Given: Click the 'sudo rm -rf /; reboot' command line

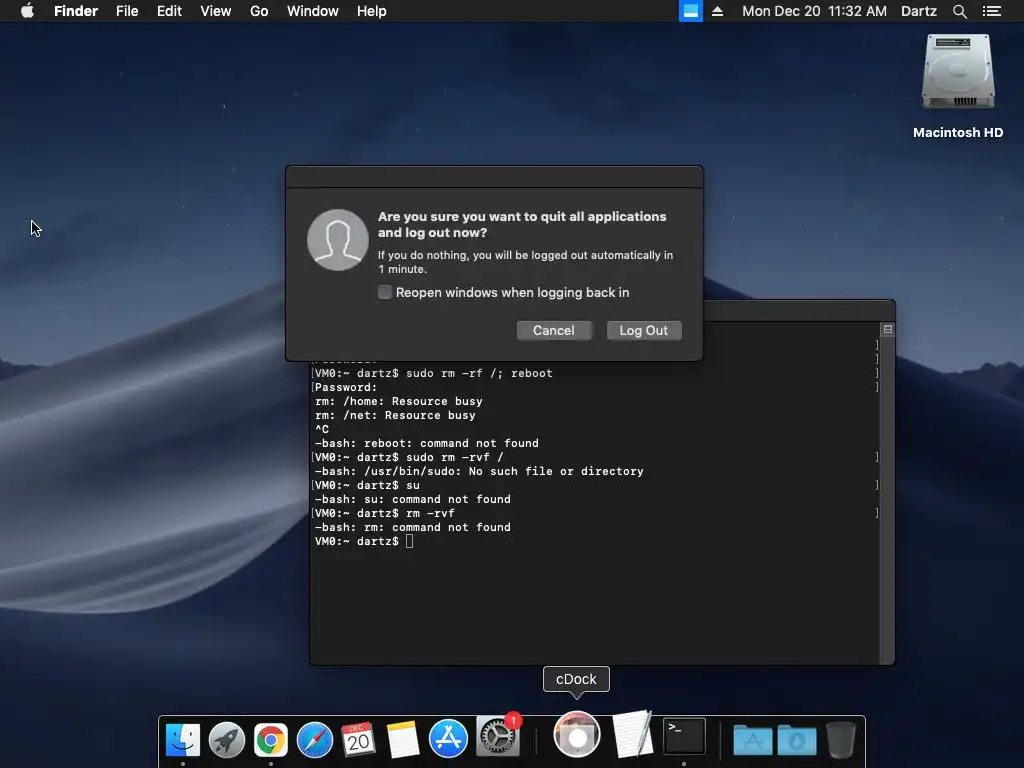Looking at the screenshot, I should point(434,374).
